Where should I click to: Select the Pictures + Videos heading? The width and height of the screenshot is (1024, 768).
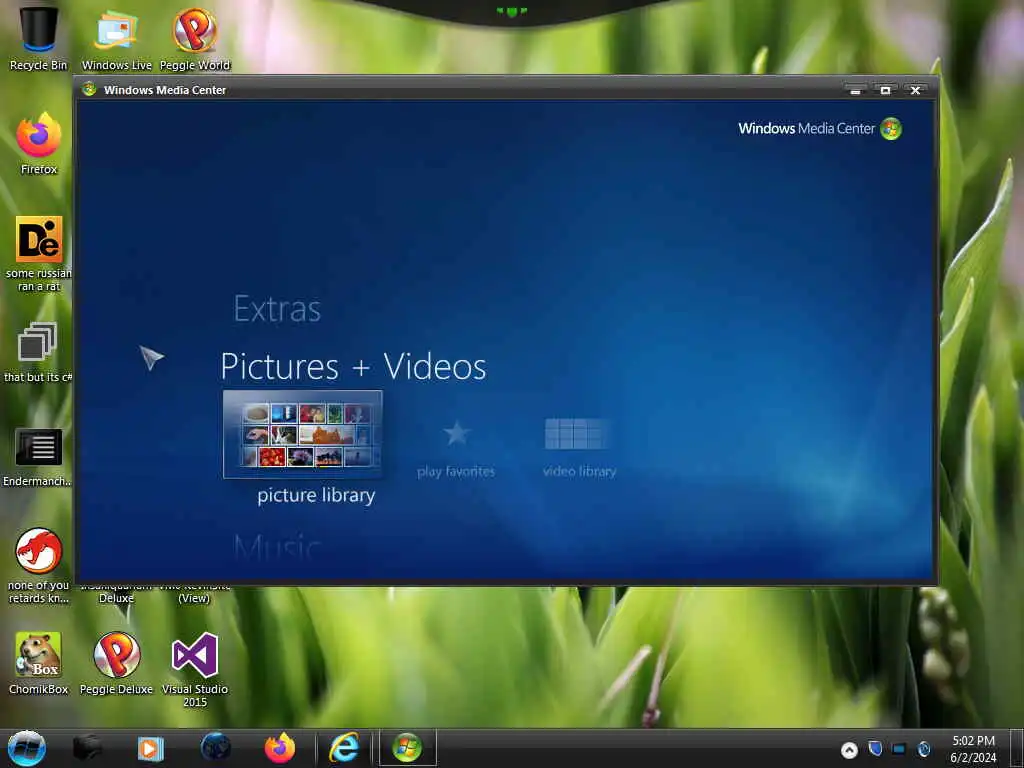(353, 366)
